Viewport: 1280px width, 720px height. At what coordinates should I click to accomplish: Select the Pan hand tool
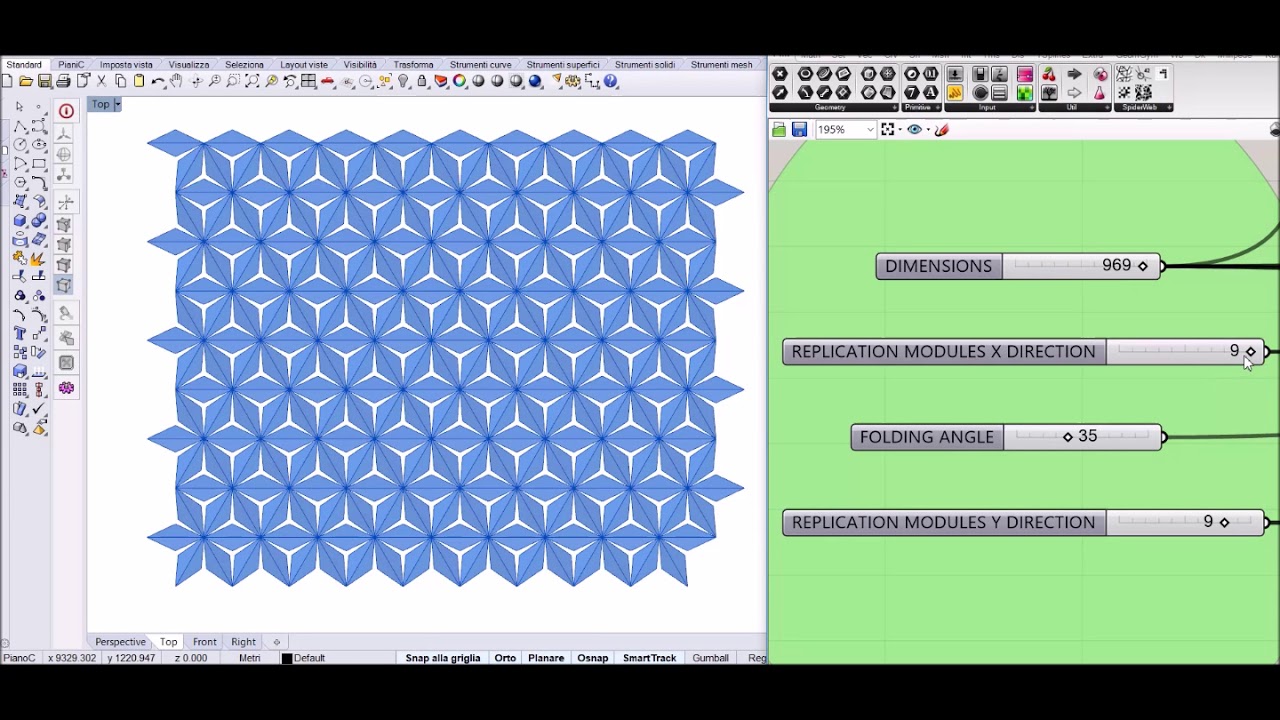pos(175,81)
